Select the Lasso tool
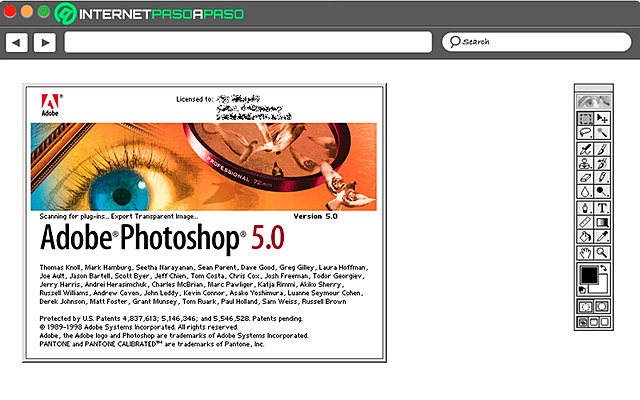 (585, 133)
